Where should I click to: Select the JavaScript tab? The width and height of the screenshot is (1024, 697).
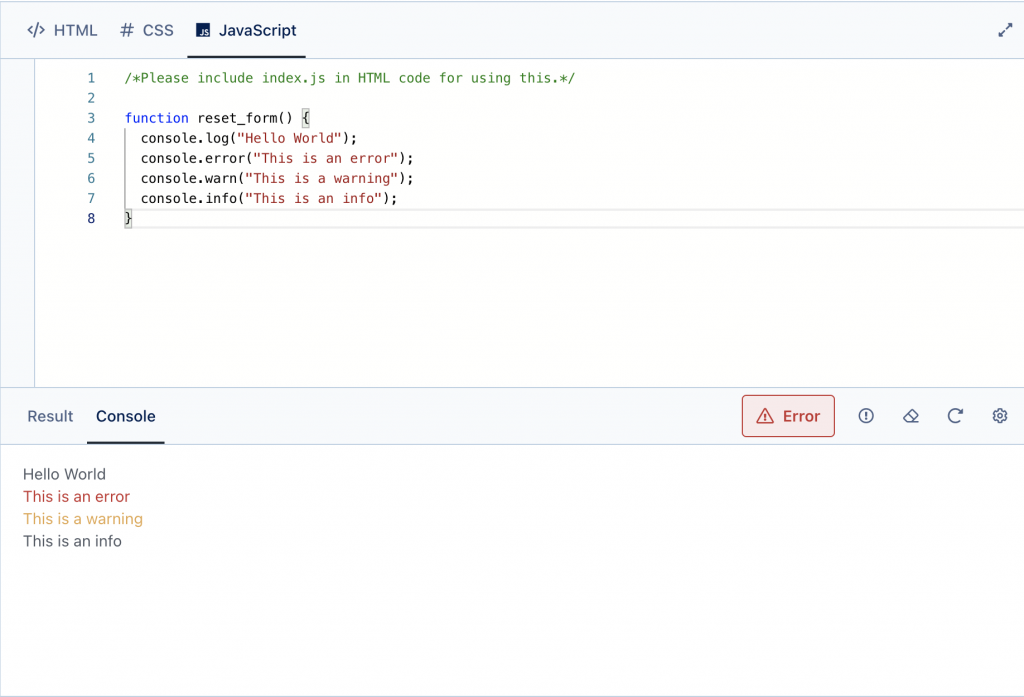tap(246, 30)
